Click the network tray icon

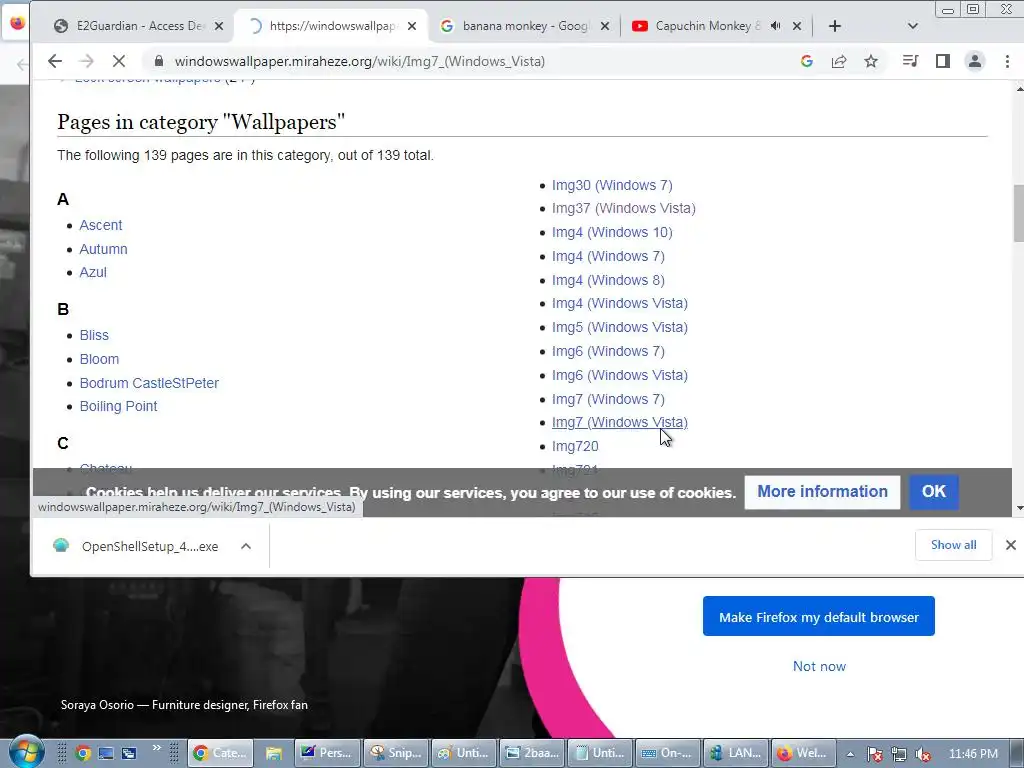pyautogui.click(x=899, y=754)
